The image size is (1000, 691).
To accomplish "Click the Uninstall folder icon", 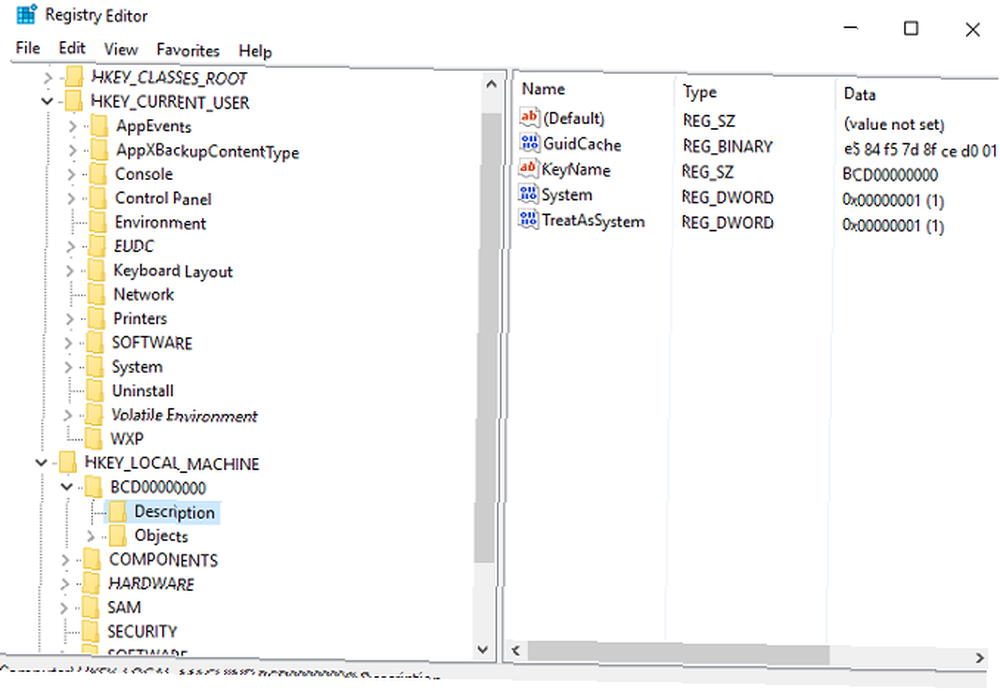I will pos(94,390).
